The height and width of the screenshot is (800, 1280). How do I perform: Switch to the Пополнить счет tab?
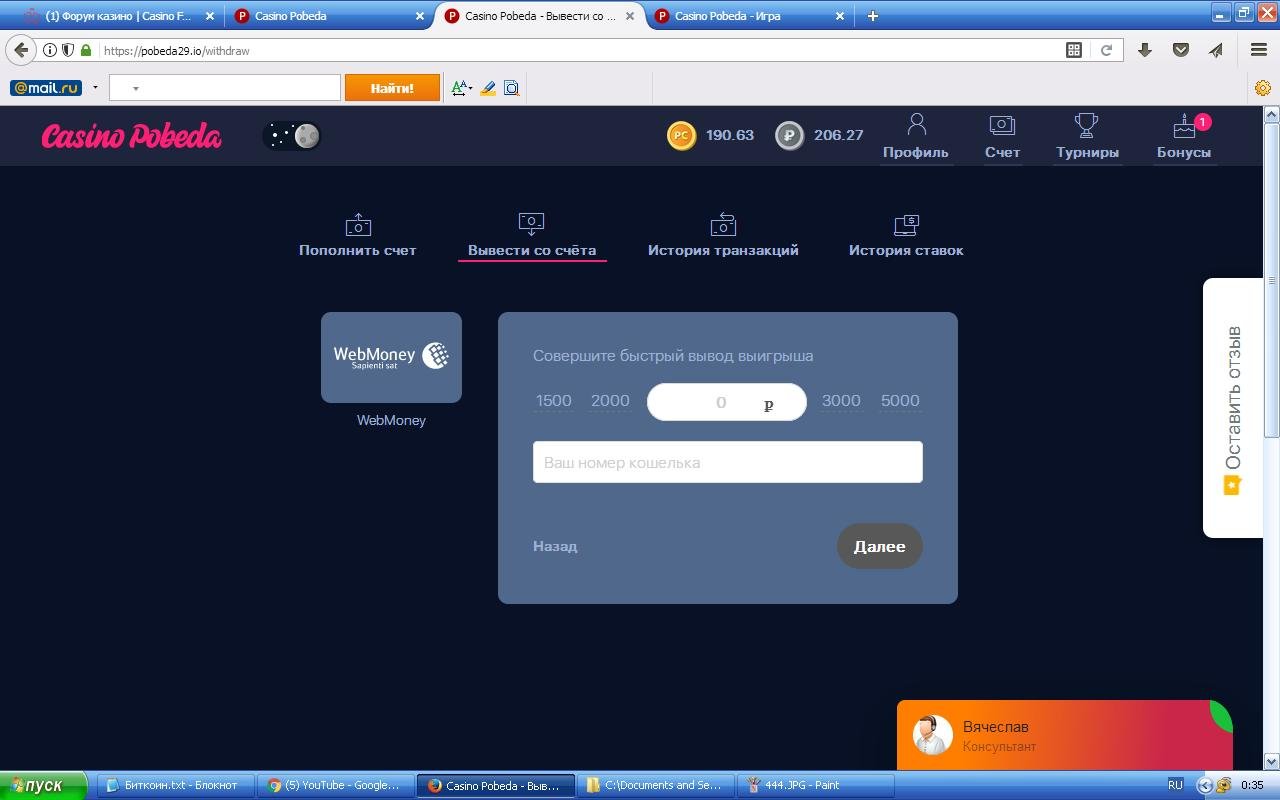coord(357,238)
